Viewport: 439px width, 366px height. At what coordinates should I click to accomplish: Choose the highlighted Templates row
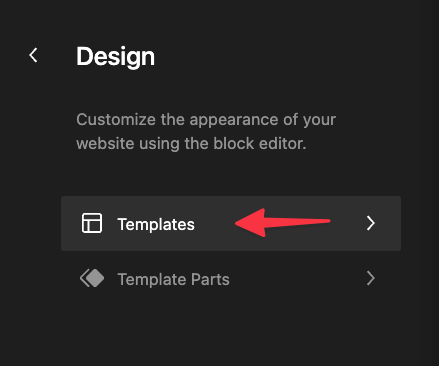pos(231,223)
